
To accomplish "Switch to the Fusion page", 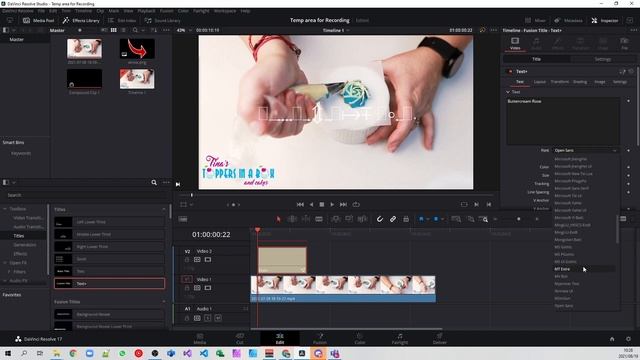I will 320,339.
